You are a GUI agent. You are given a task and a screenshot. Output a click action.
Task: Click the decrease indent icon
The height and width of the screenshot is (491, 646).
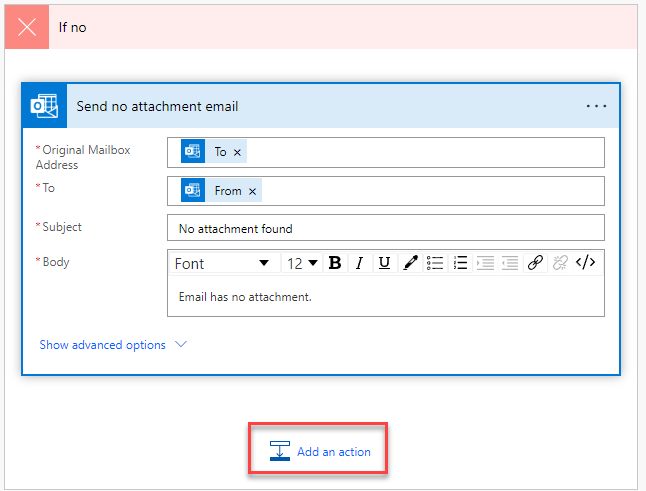coord(510,262)
